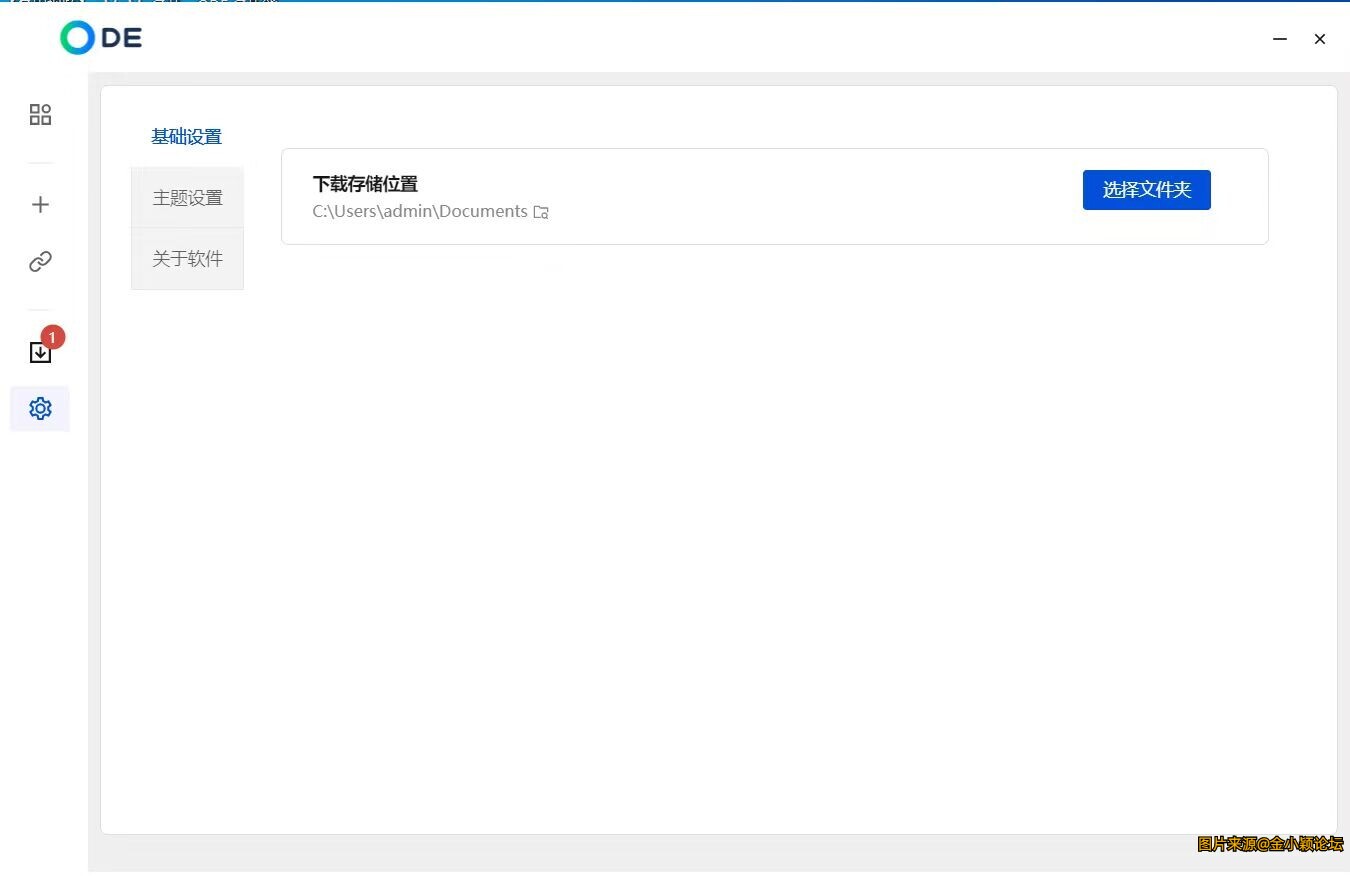1350x876 pixels.
Task: Click the ODE logo at top left
Action: tap(101, 38)
